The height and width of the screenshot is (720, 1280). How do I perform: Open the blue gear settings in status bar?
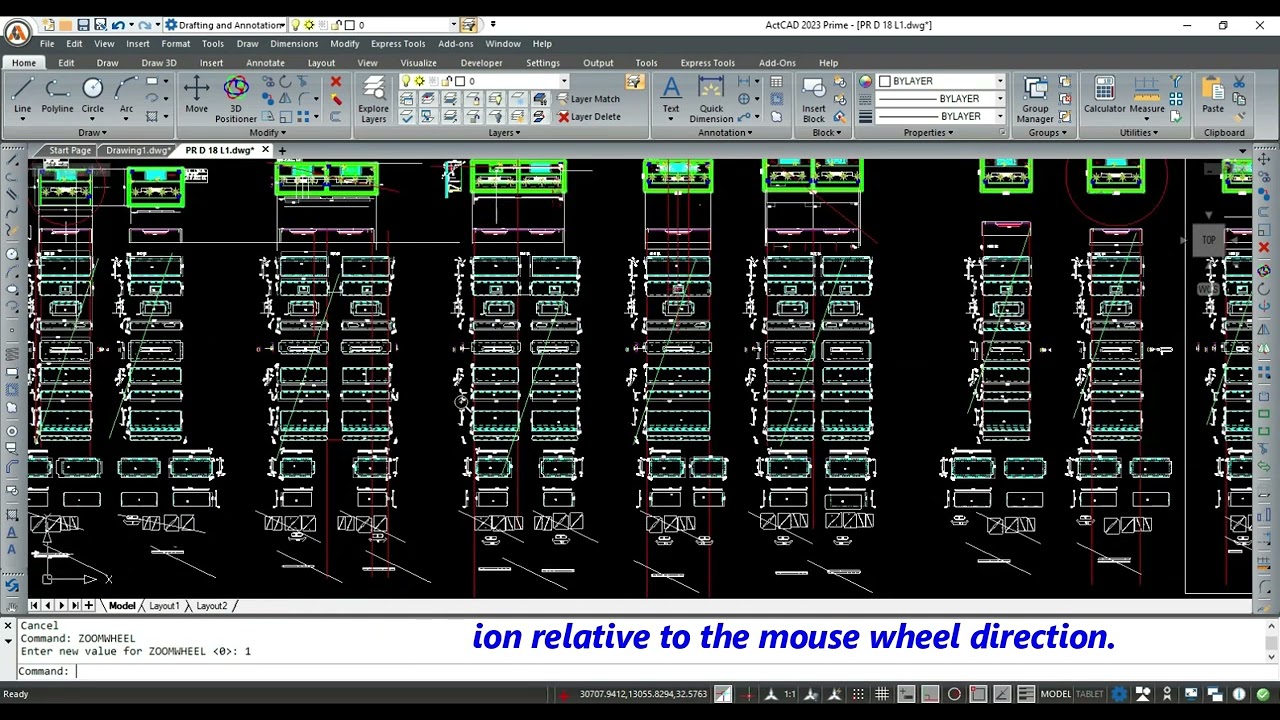pos(1119,694)
